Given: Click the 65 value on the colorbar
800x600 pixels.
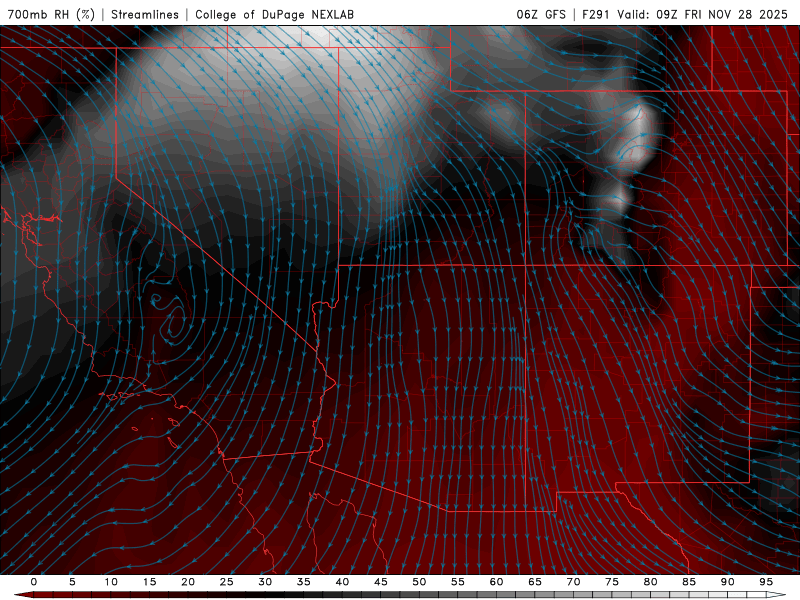Looking at the screenshot, I should click(x=535, y=582).
